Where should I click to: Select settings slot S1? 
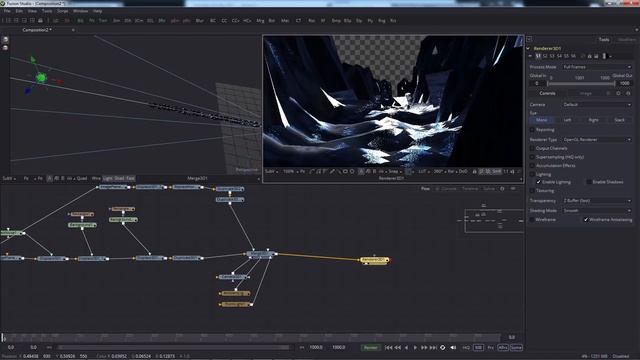coord(538,56)
